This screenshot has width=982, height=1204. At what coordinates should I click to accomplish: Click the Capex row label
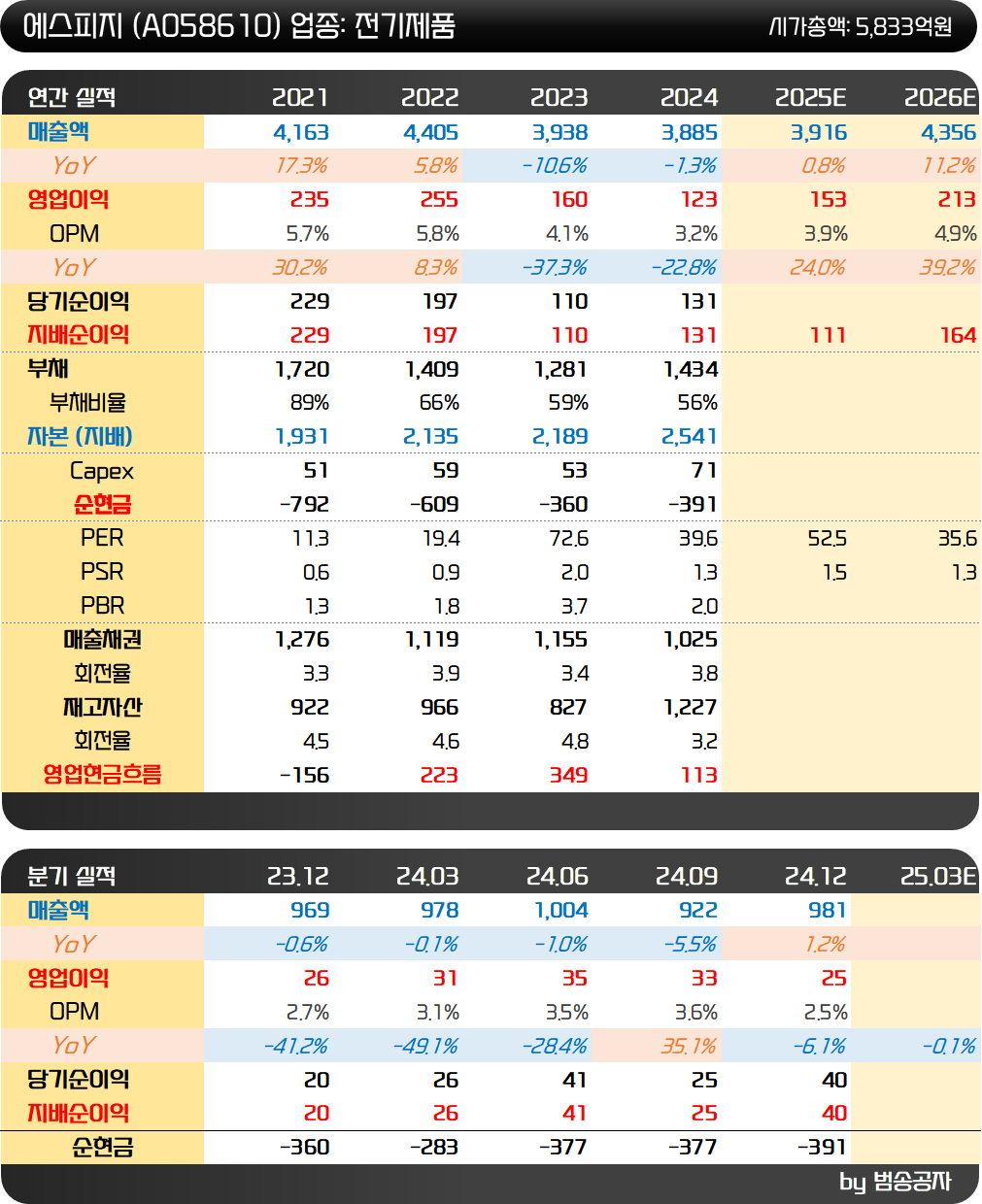pyautogui.click(x=102, y=471)
